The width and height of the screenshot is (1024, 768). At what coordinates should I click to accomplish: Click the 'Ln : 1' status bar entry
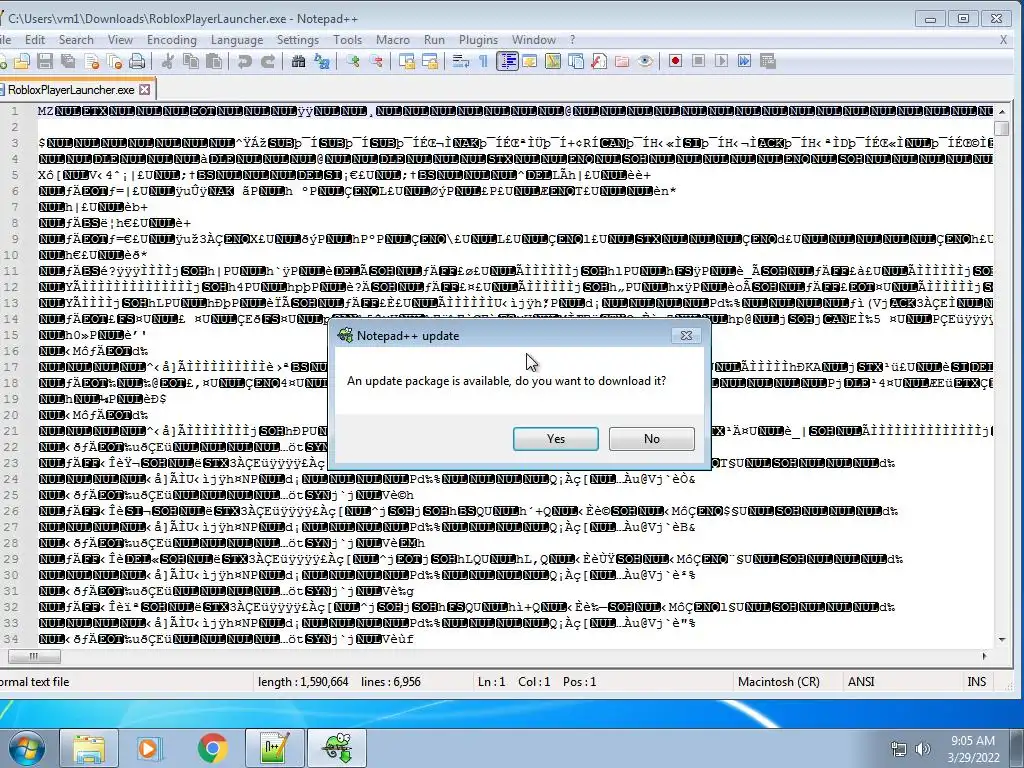(x=491, y=682)
